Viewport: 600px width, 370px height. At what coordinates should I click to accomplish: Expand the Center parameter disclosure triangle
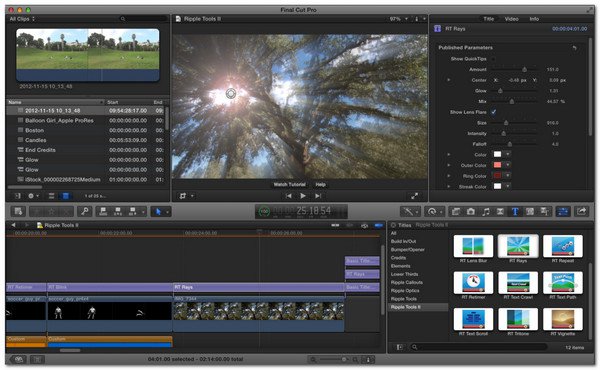449,80
